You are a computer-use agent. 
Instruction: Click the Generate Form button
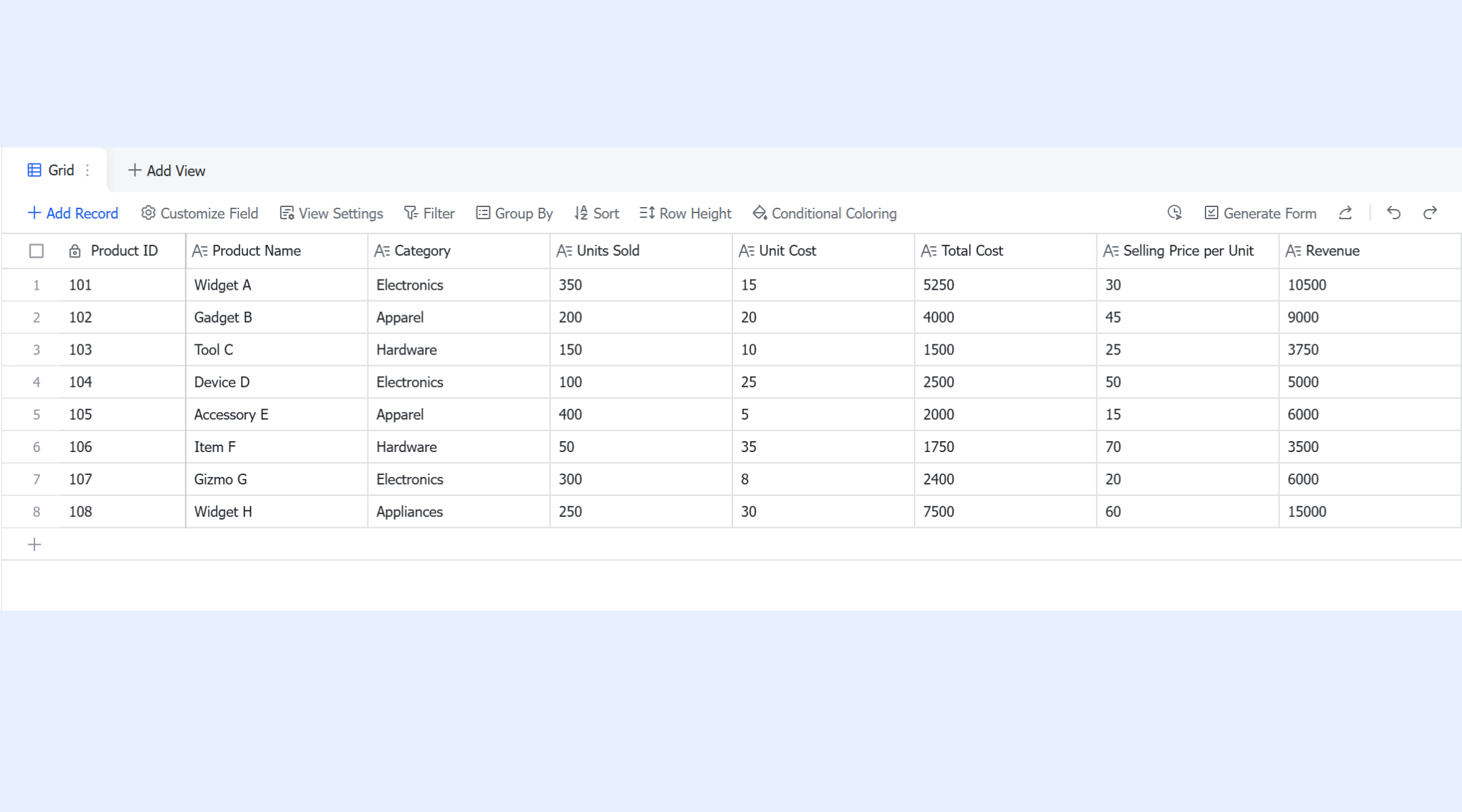point(1260,213)
